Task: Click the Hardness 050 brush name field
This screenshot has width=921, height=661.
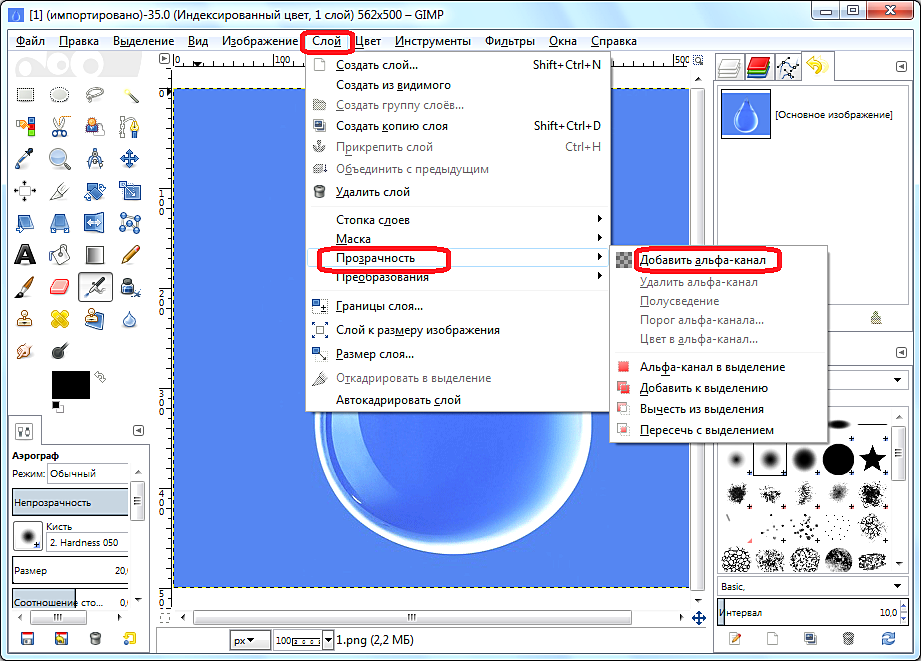Action: click(x=88, y=542)
